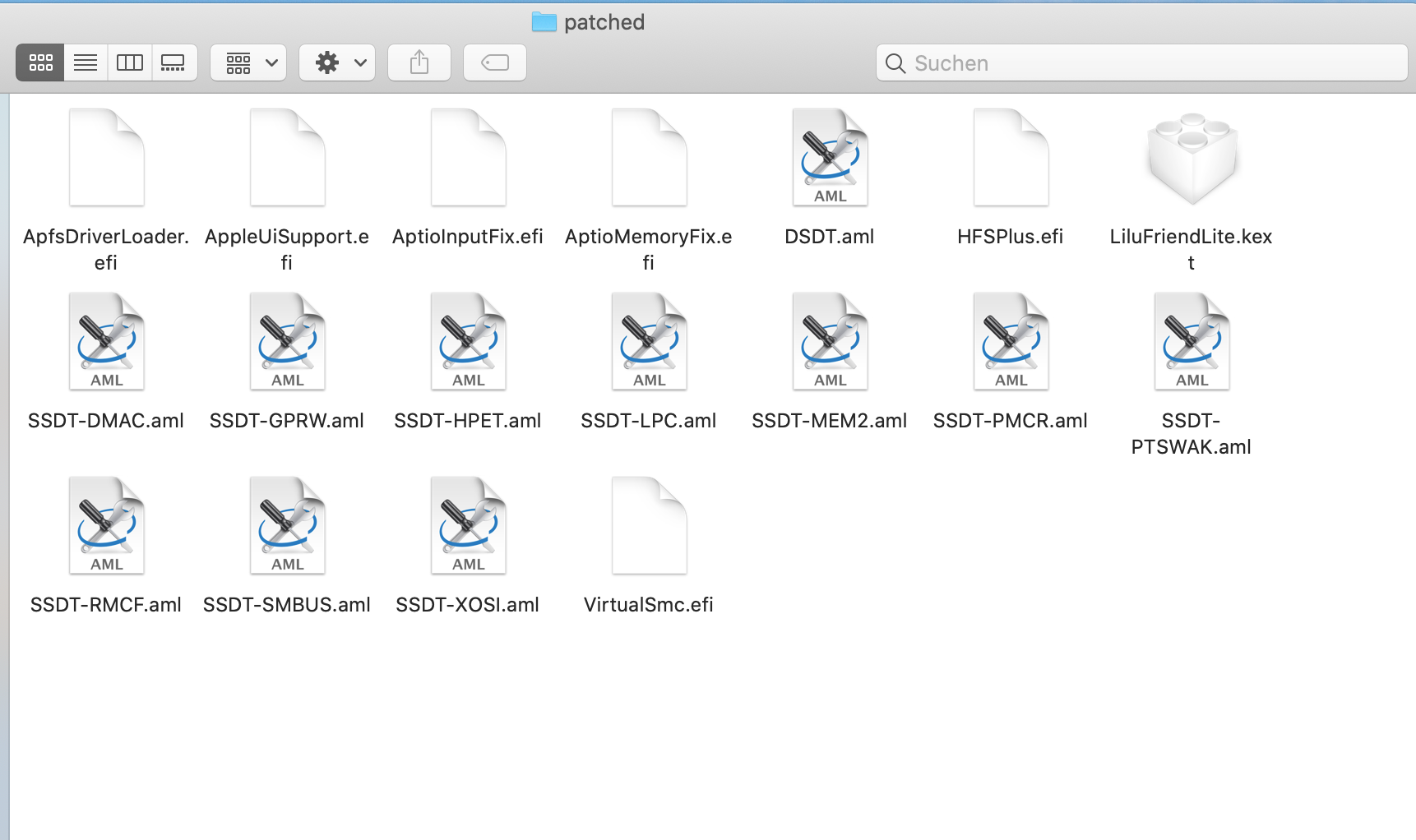The width and height of the screenshot is (1416, 840).
Task: Select the VirtualSmc.efi file icon
Action: pos(650,525)
